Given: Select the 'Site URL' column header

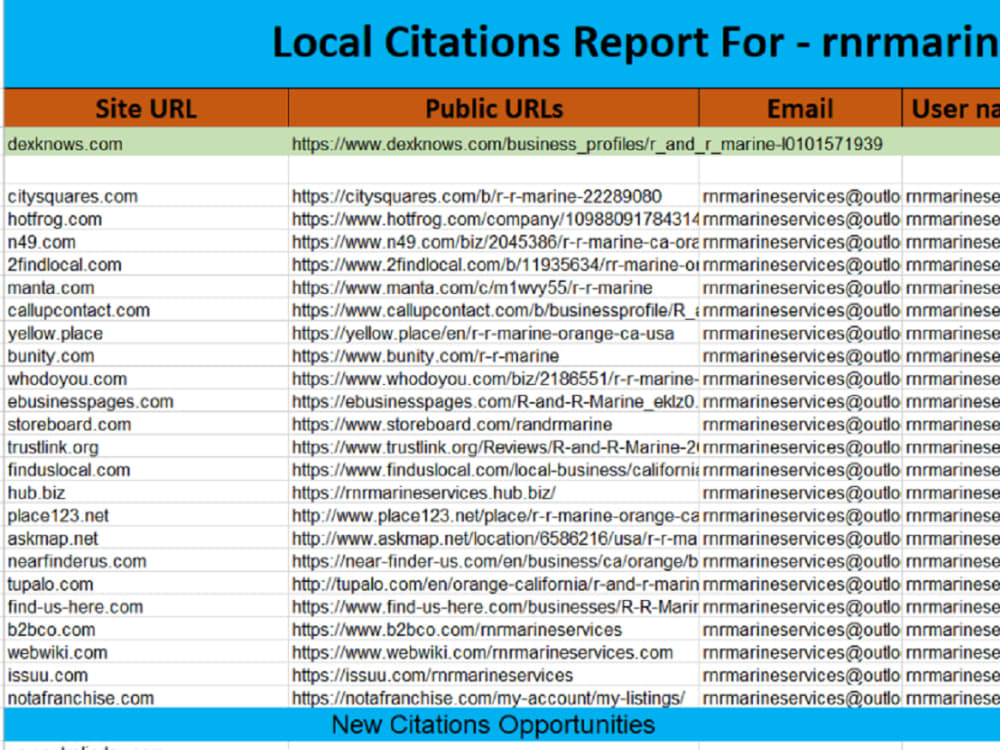Looking at the screenshot, I should [x=146, y=108].
